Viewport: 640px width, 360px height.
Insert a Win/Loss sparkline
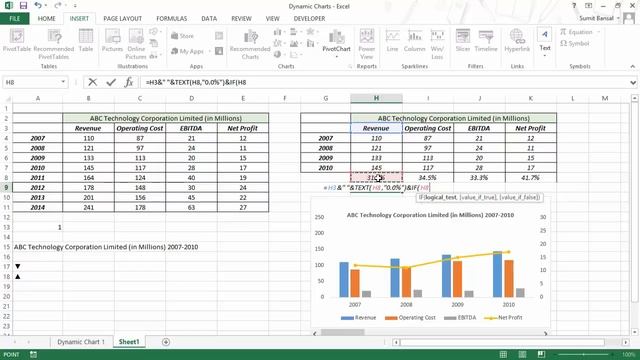point(437,44)
